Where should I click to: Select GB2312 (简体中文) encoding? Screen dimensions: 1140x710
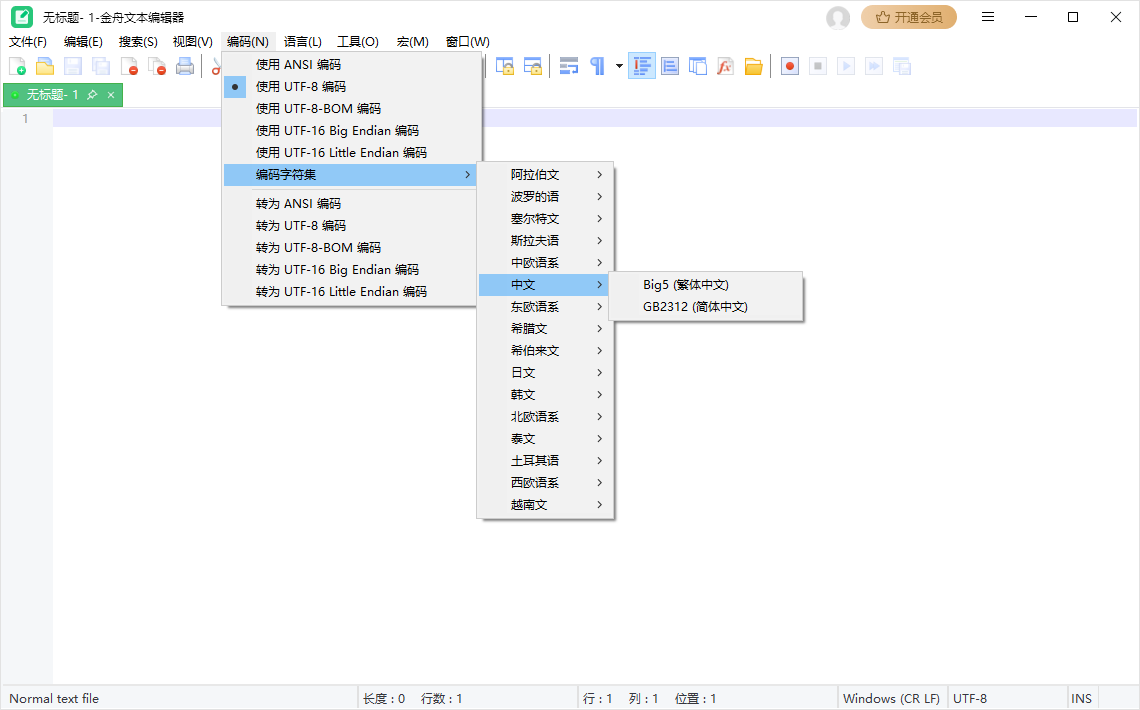pyautogui.click(x=705, y=307)
